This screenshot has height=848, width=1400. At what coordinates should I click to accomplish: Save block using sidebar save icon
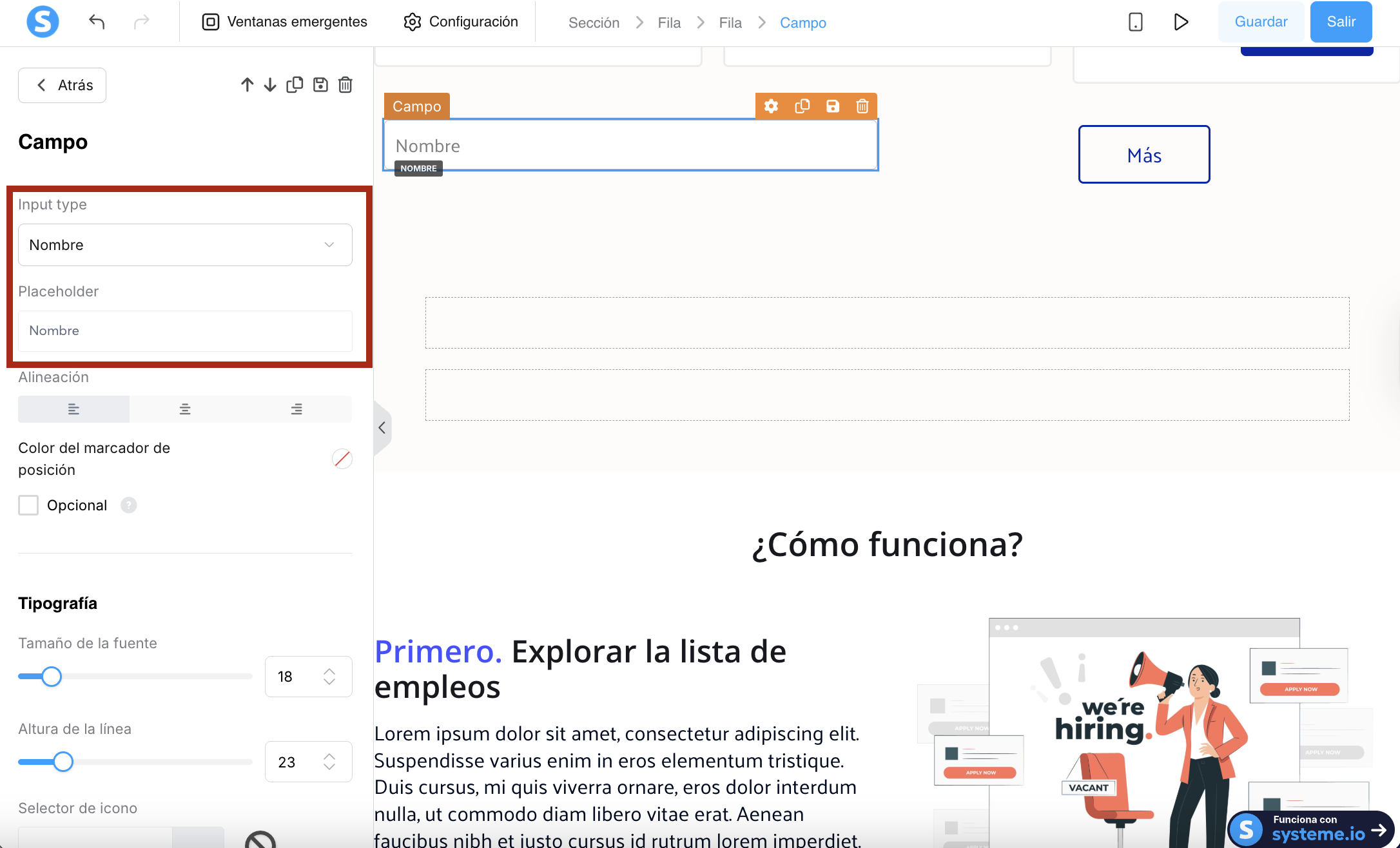tap(320, 85)
